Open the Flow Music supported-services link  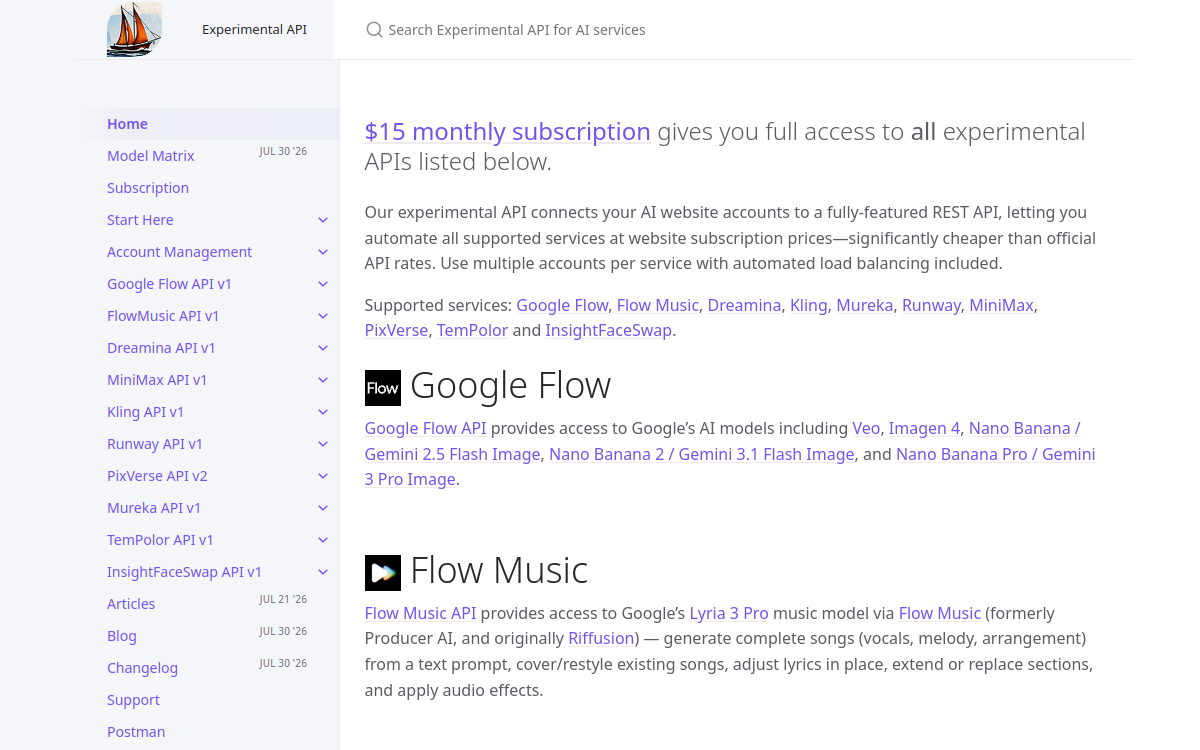(657, 305)
